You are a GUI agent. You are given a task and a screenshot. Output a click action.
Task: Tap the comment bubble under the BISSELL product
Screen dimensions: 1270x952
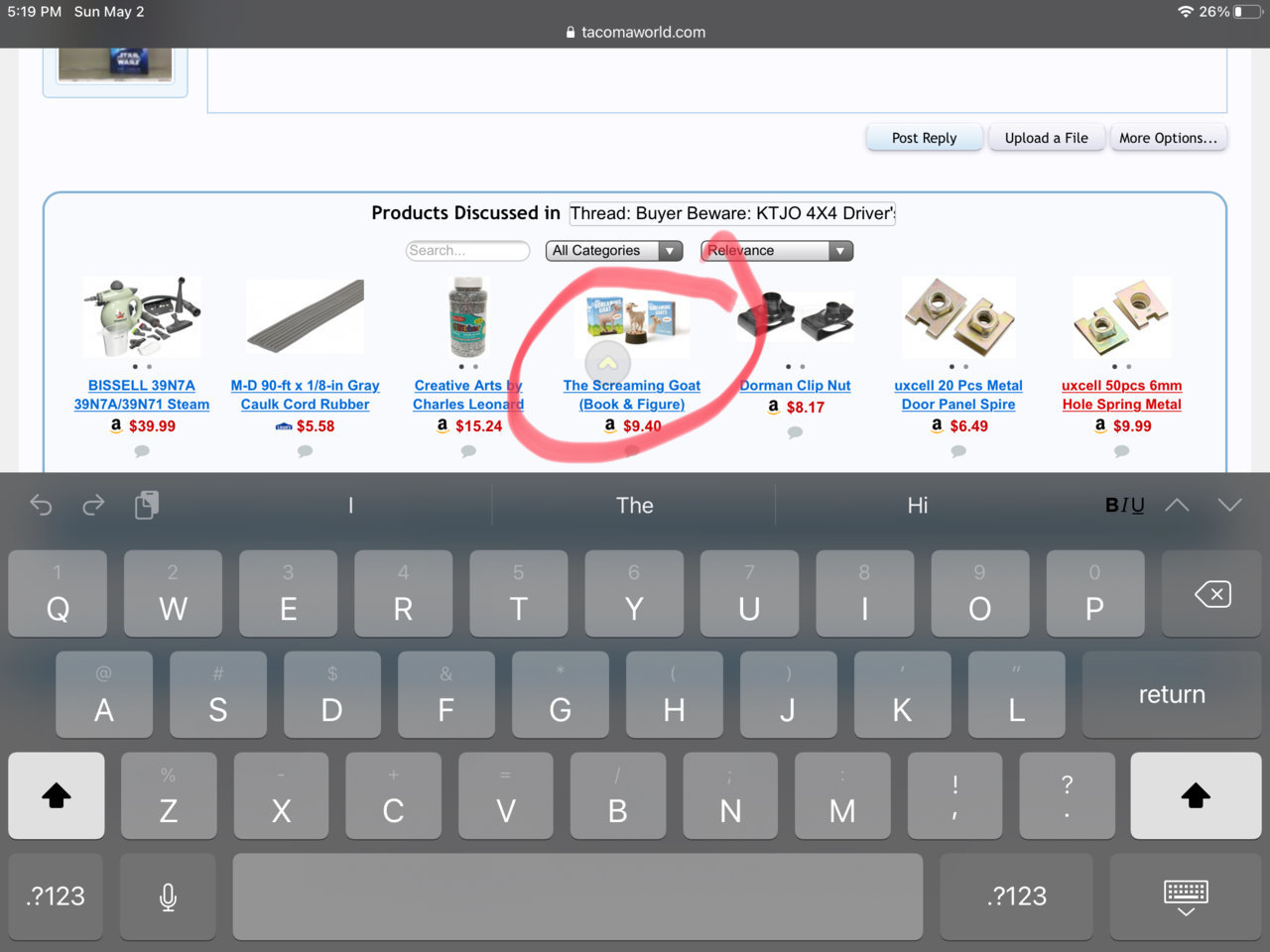pos(142,451)
